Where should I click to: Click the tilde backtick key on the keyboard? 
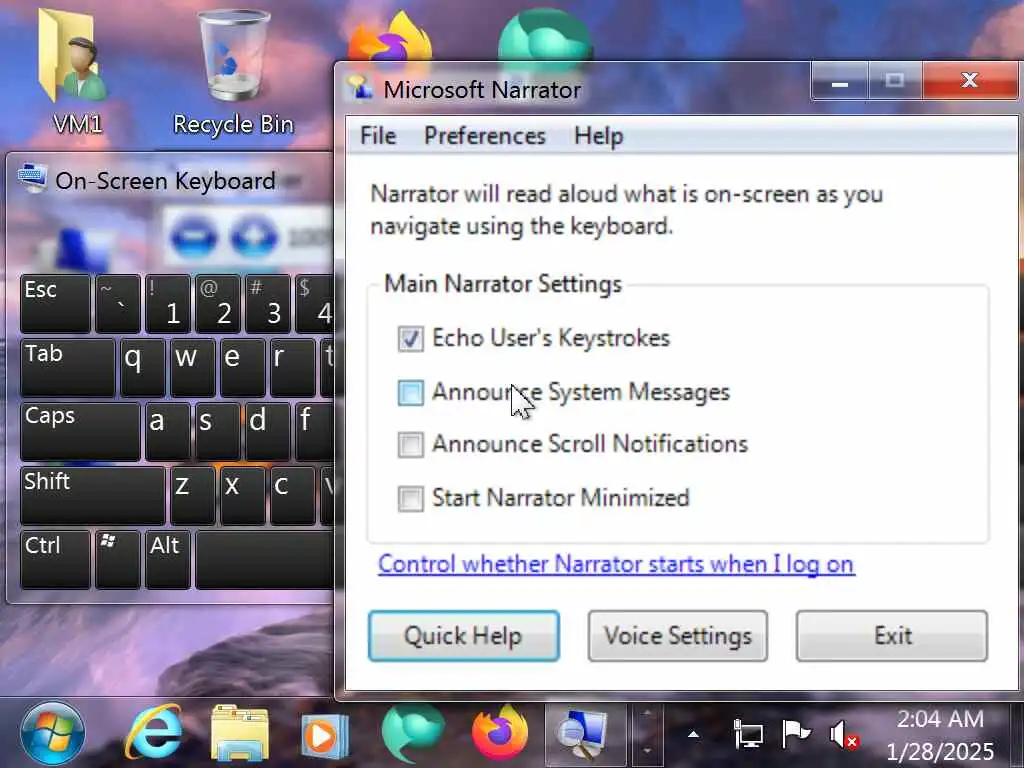118,304
